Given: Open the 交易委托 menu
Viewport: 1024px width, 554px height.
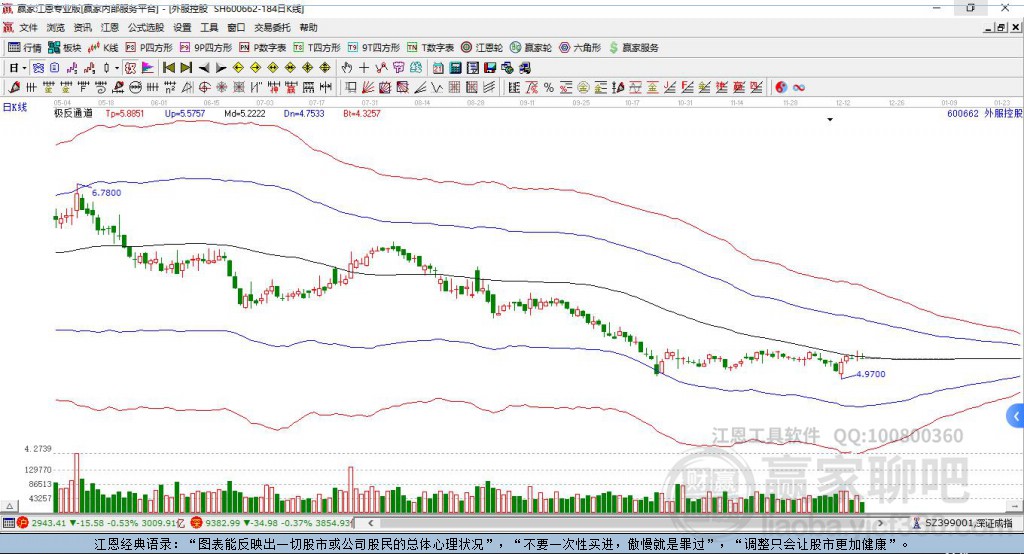Looking at the screenshot, I should tap(272, 27).
